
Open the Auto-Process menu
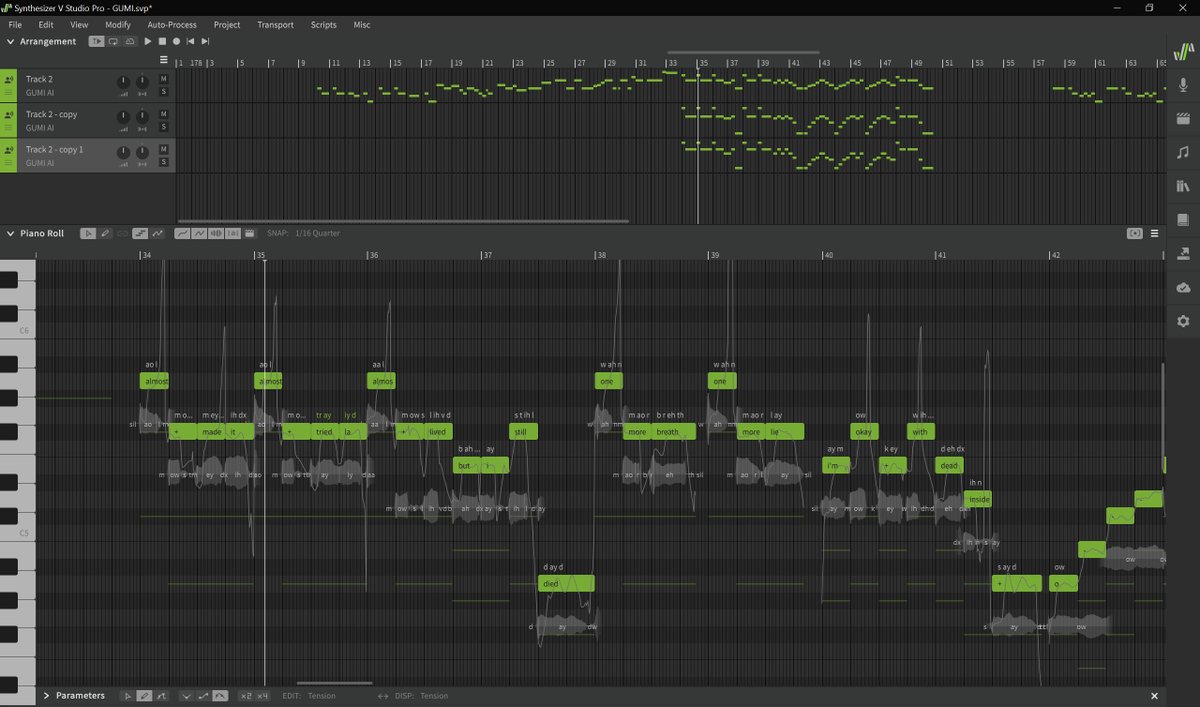point(172,24)
